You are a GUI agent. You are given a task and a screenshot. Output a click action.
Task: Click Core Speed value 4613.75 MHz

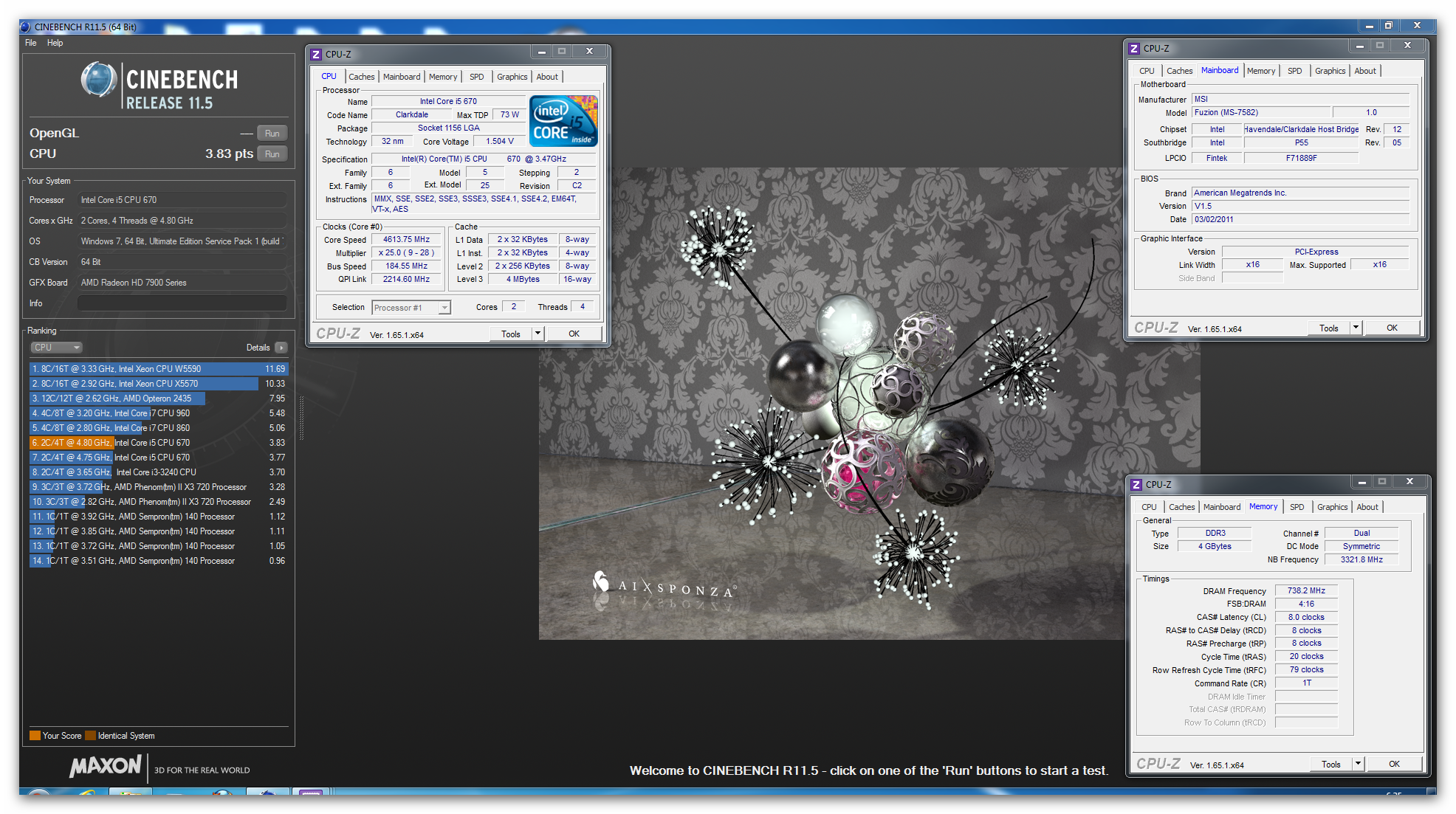coord(406,239)
